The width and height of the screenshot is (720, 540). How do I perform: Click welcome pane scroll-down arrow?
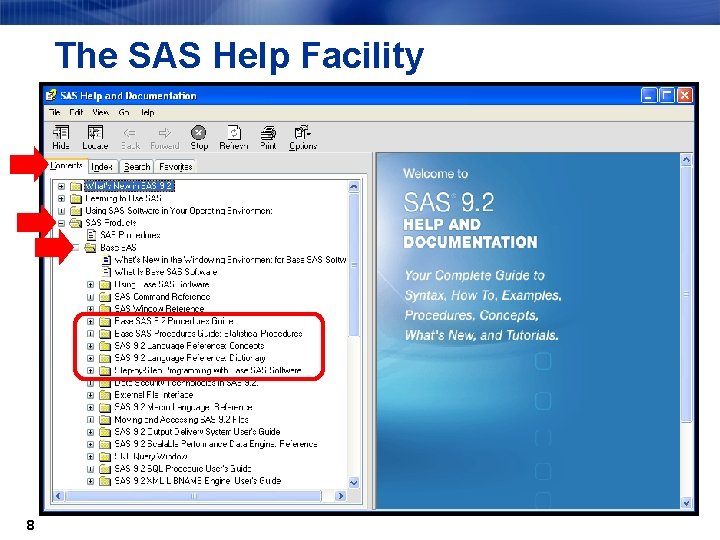pos(686,503)
